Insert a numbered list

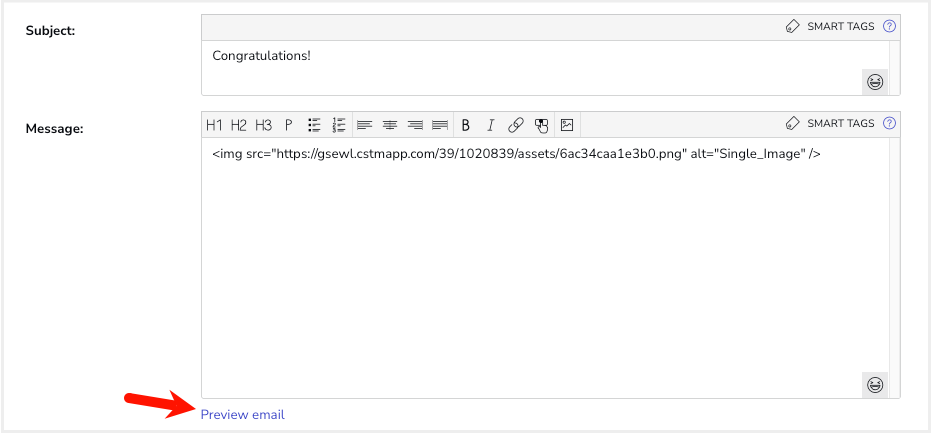[x=339, y=125]
